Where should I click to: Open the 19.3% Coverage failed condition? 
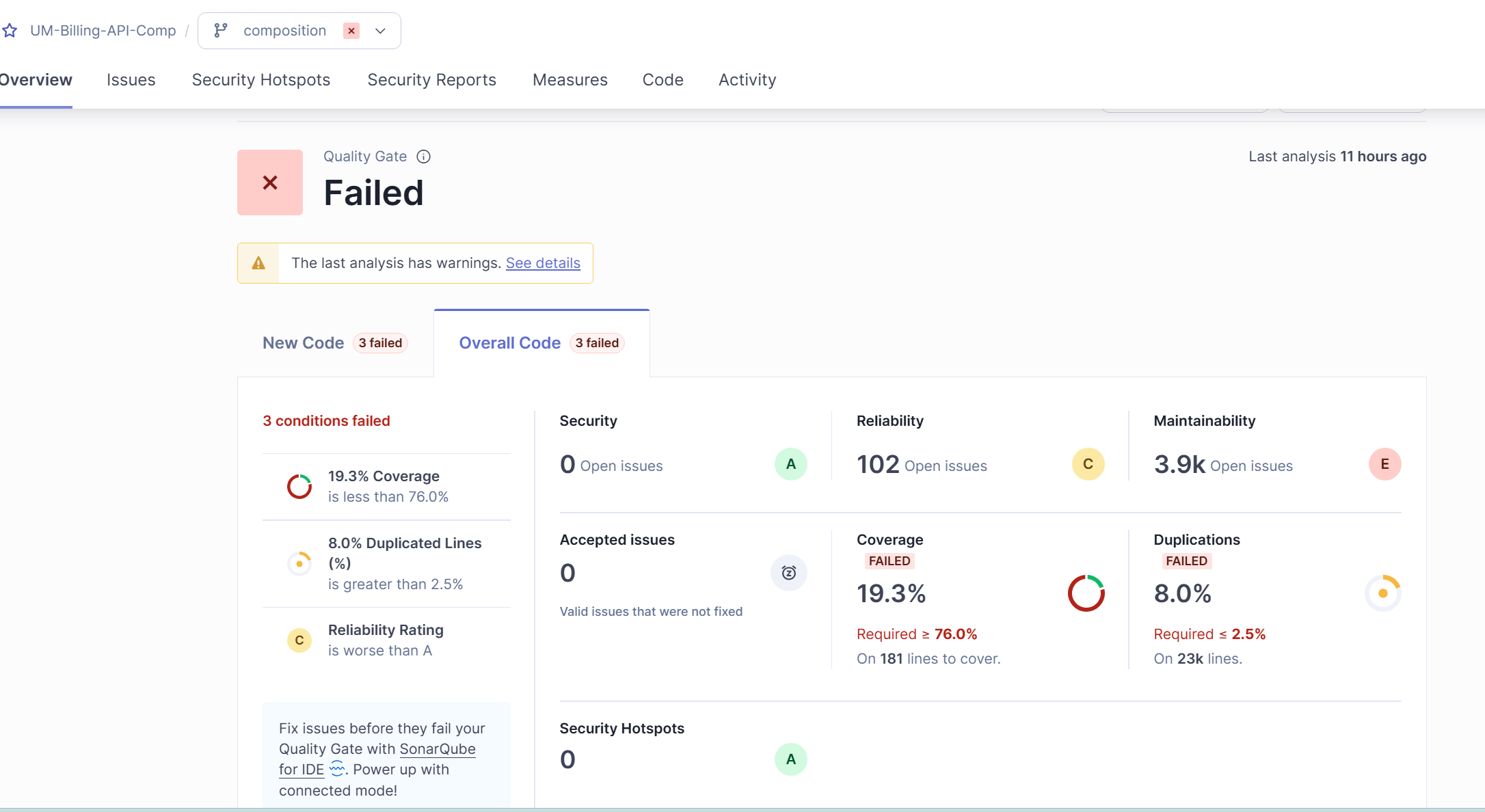[386, 487]
